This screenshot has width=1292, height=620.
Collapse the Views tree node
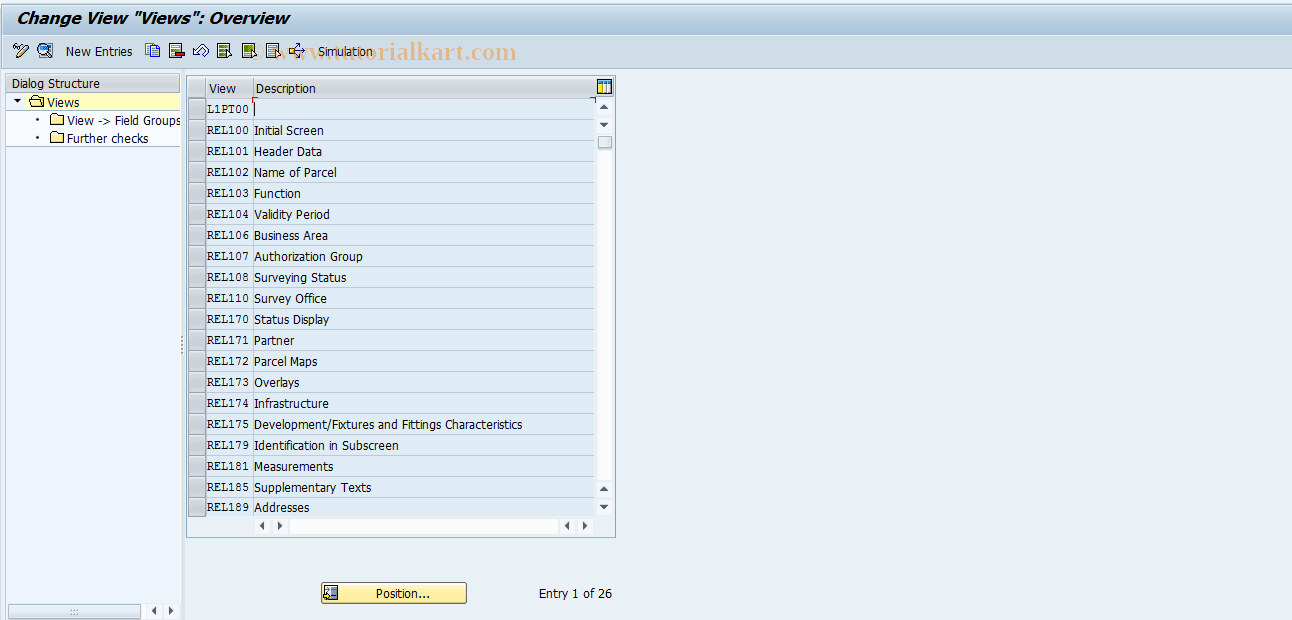tap(18, 102)
